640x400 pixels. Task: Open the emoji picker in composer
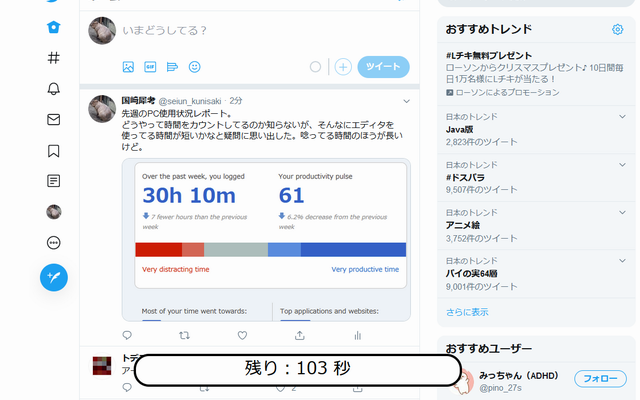click(x=194, y=67)
